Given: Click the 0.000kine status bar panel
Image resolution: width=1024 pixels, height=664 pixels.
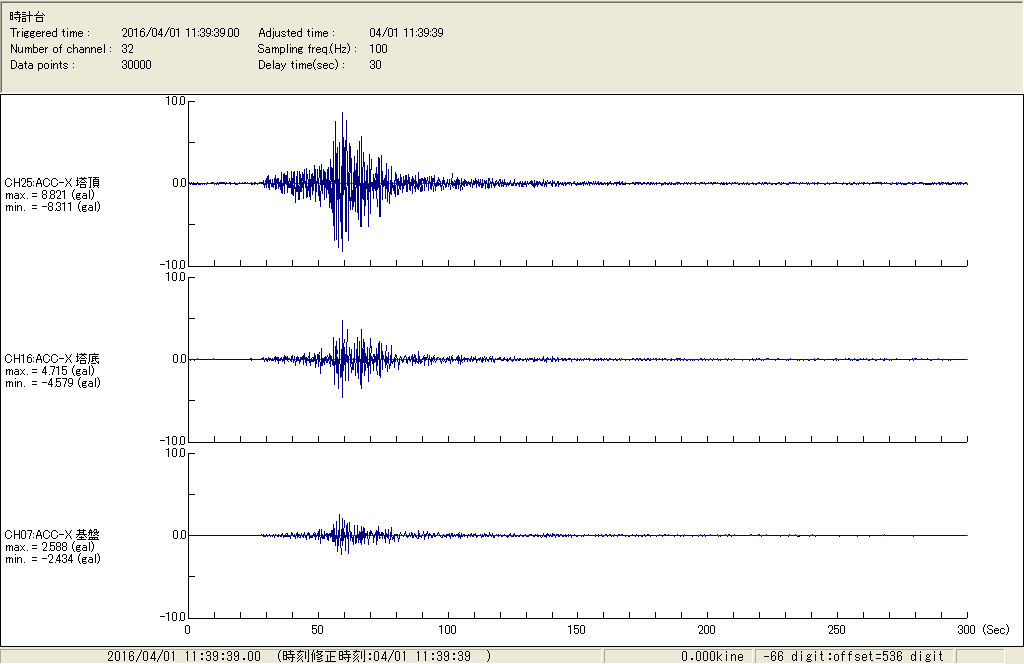Looking at the screenshot, I should coord(711,656).
